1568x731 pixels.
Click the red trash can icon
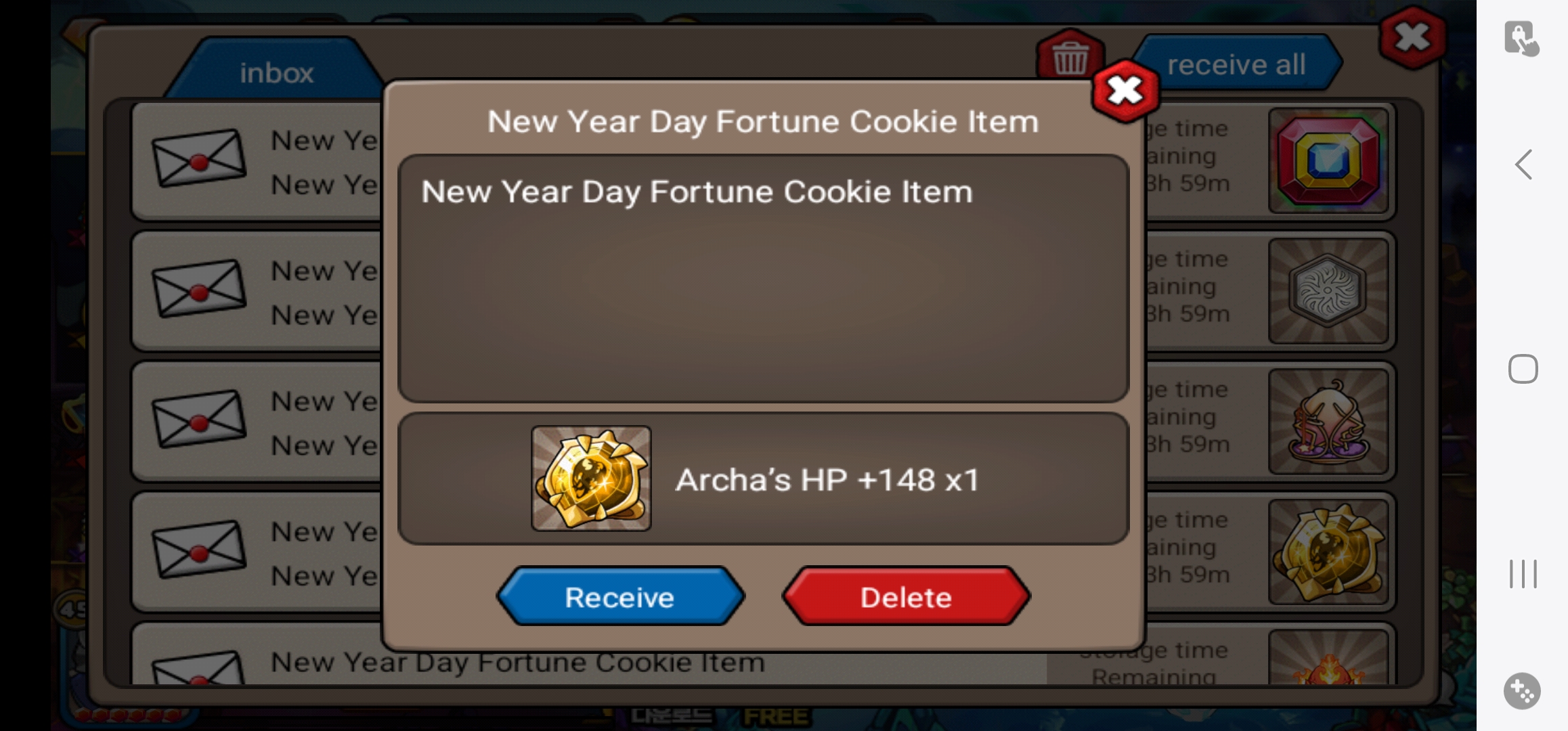pyautogui.click(x=1070, y=57)
